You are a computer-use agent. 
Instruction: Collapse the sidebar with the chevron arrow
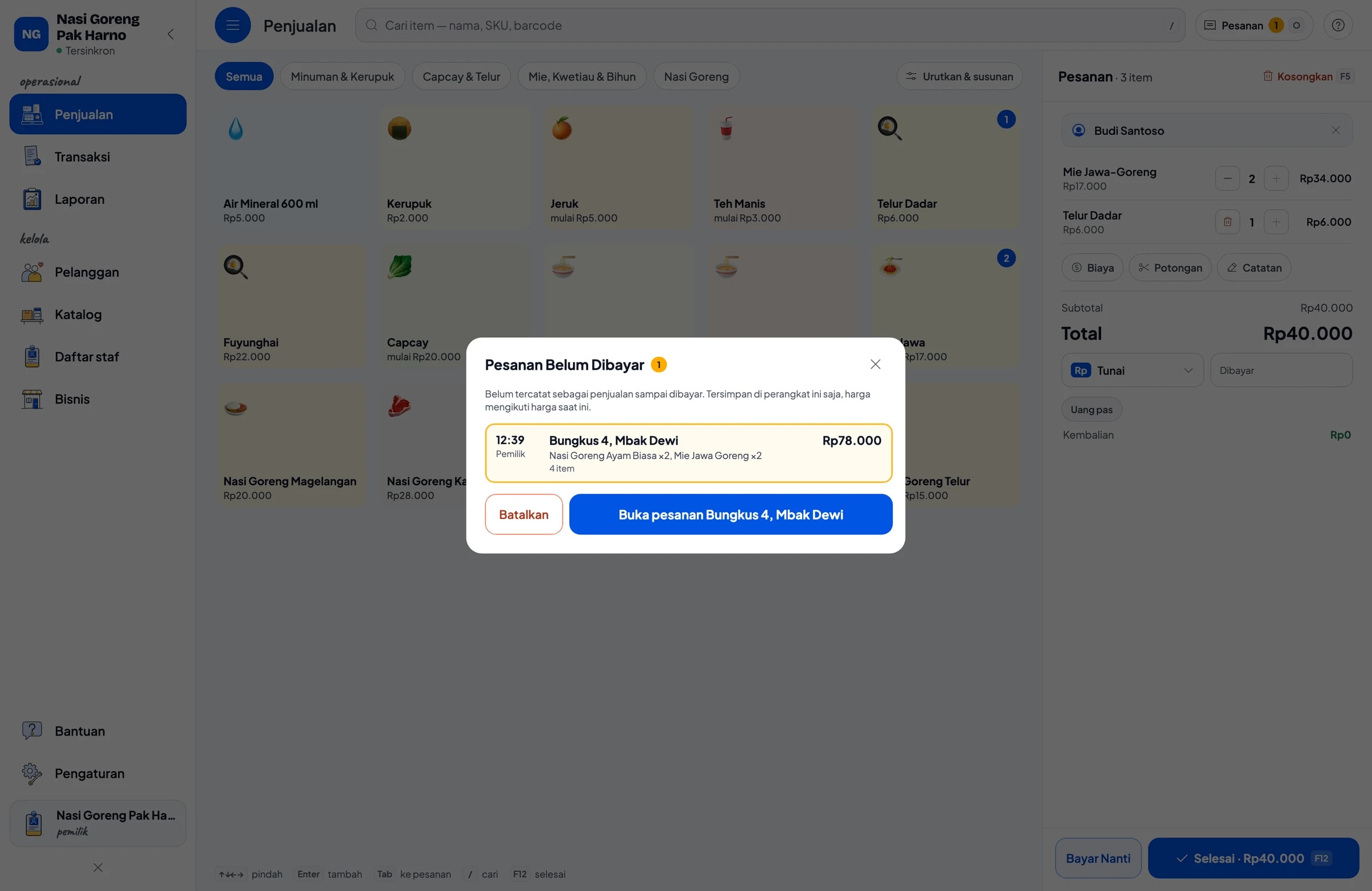click(170, 34)
